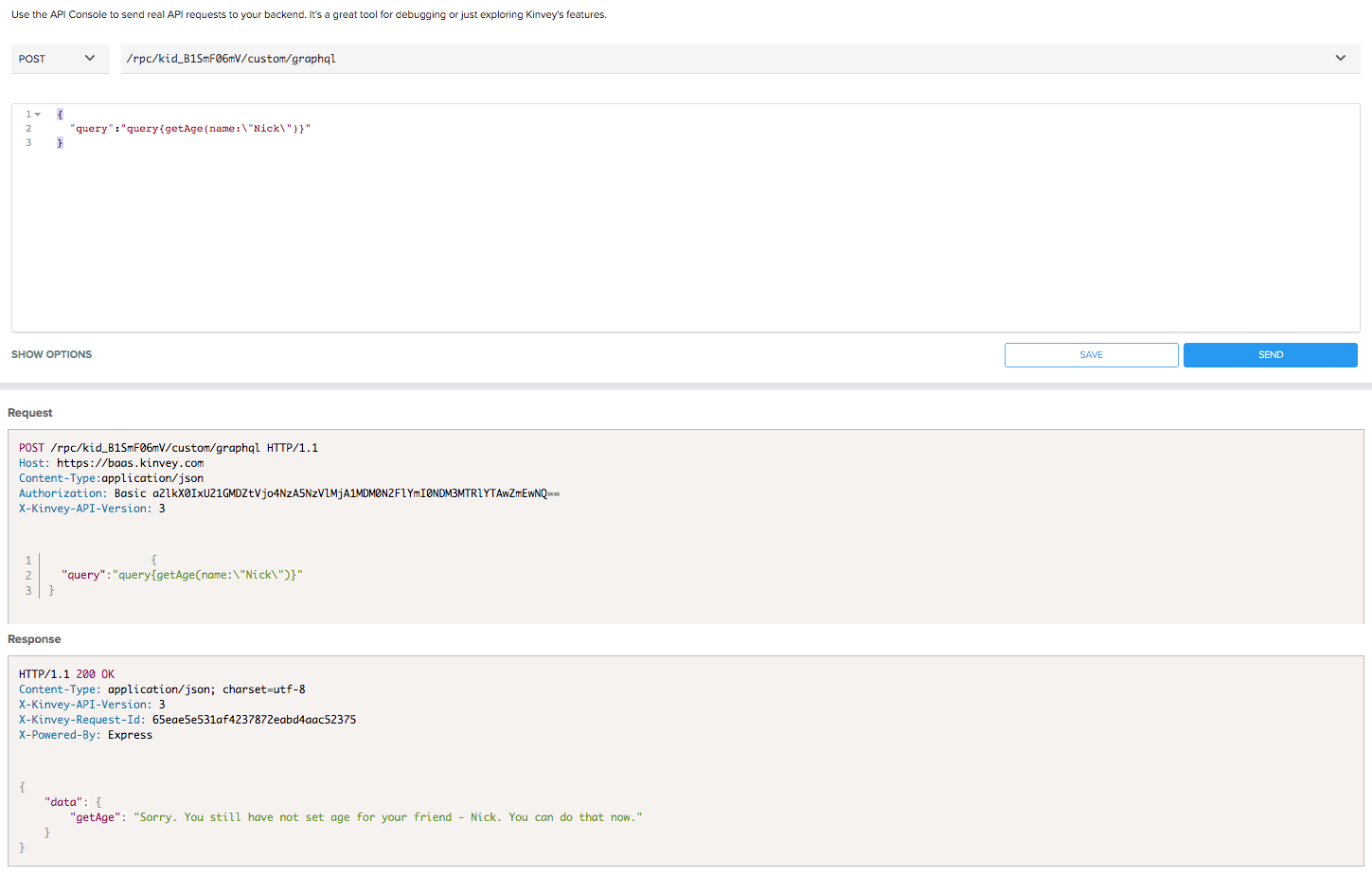Collapse the JSON block at line 1

pos(38,115)
